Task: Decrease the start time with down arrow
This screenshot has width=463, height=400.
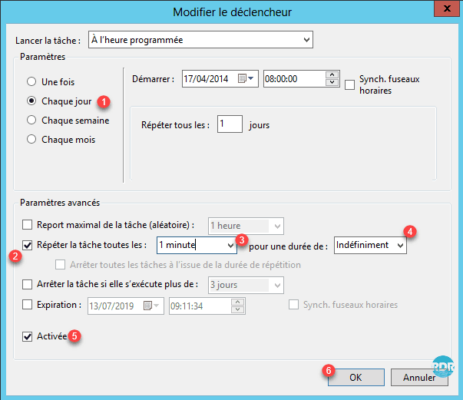Action: click(332, 83)
